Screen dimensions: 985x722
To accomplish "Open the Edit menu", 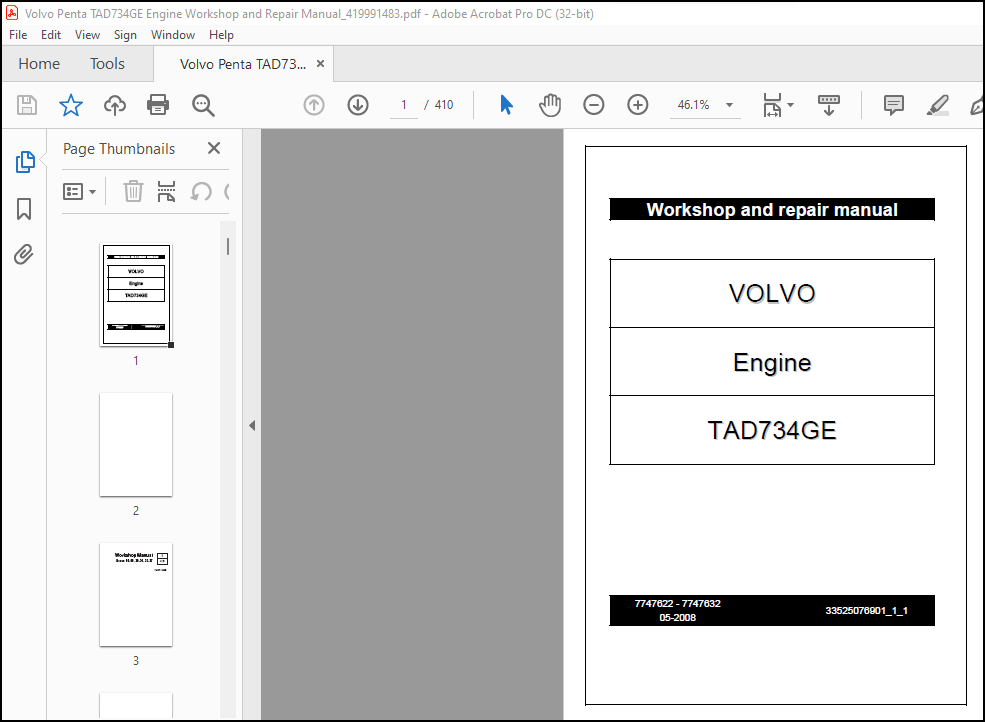I will click(51, 35).
